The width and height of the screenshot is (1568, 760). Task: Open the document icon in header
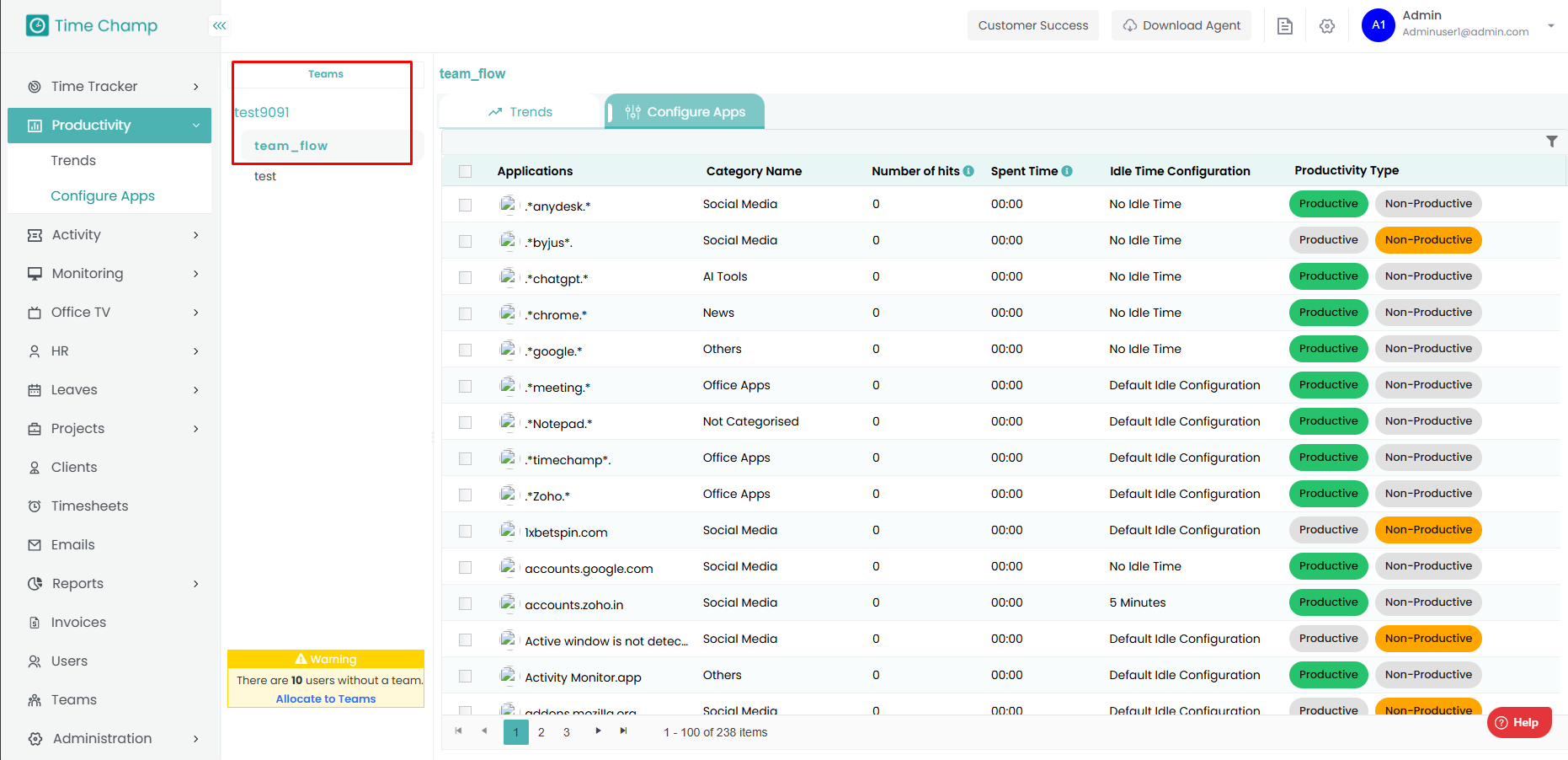[x=1284, y=26]
